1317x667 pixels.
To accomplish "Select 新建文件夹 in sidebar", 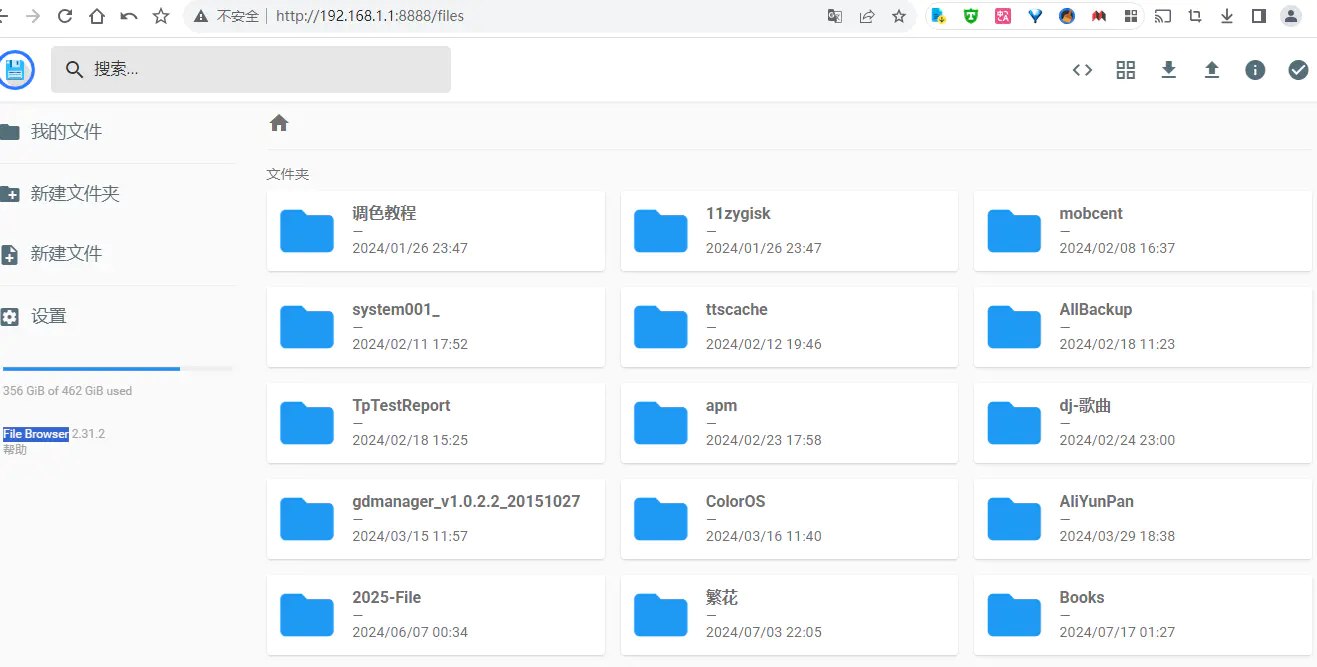I will pos(118,194).
